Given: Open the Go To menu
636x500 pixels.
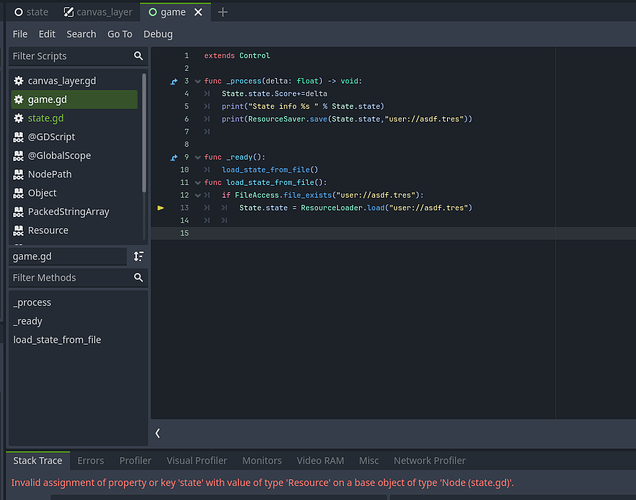Looking at the screenshot, I should pyautogui.click(x=120, y=34).
